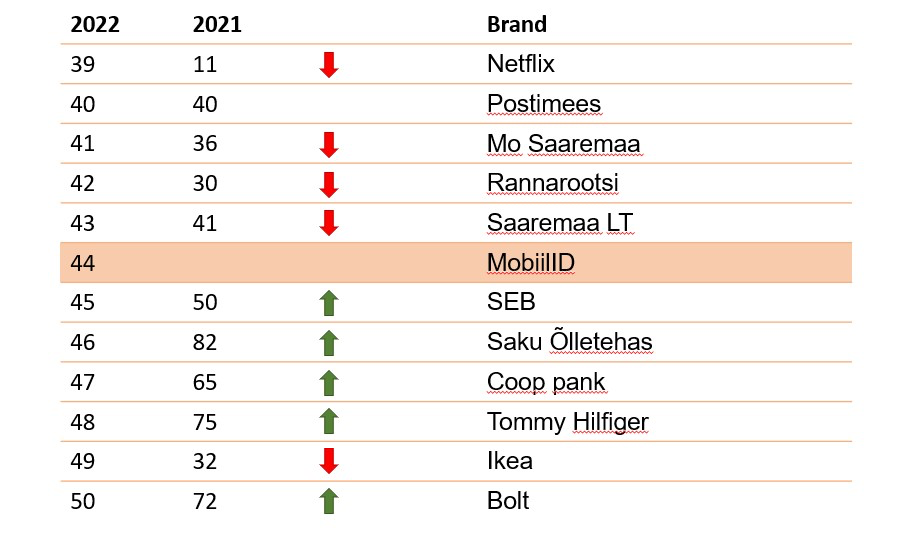Click the red down arrow beside Netflix
The height and width of the screenshot is (535, 908).
click(329, 64)
